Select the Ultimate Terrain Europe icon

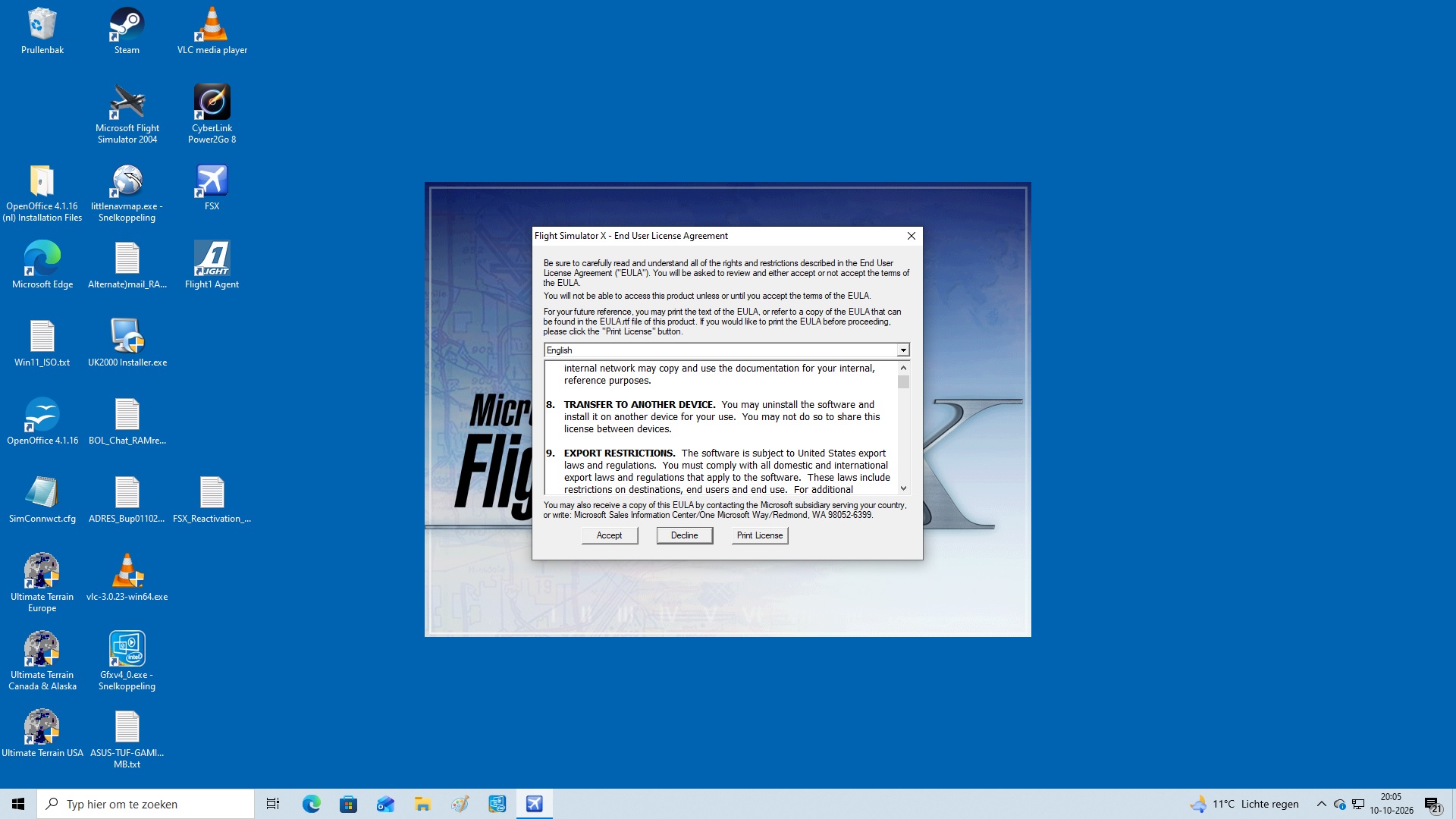pyautogui.click(x=42, y=583)
